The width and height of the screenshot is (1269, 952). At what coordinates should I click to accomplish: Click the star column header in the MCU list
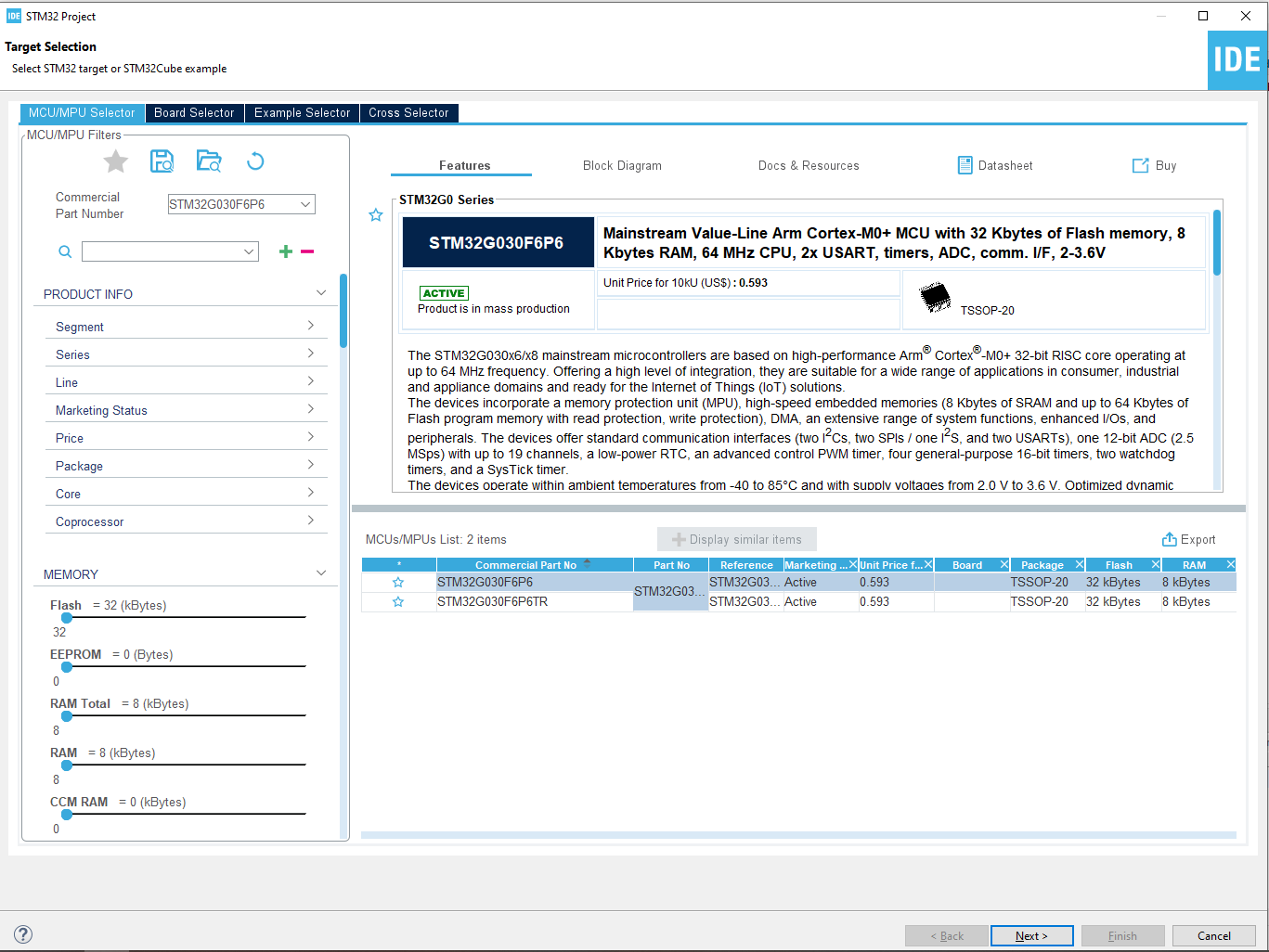pyautogui.click(x=399, y=564)
